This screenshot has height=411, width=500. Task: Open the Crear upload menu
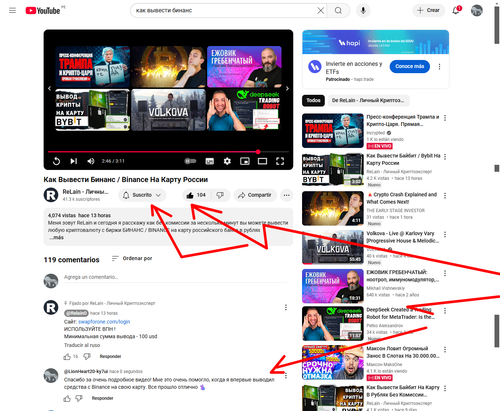click(428, 10)
